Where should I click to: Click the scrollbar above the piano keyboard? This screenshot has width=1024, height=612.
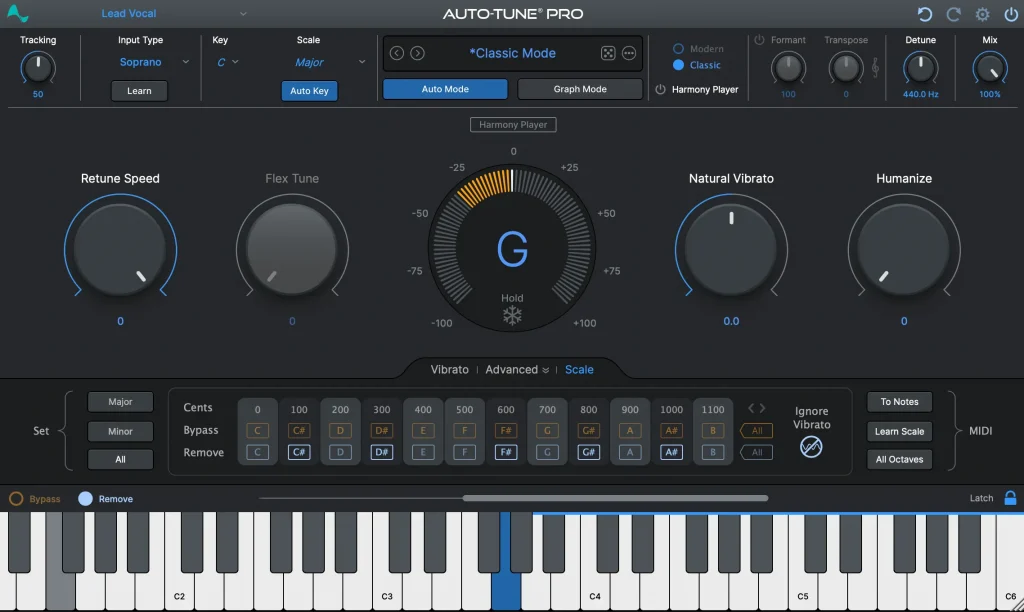click(614, 497)
